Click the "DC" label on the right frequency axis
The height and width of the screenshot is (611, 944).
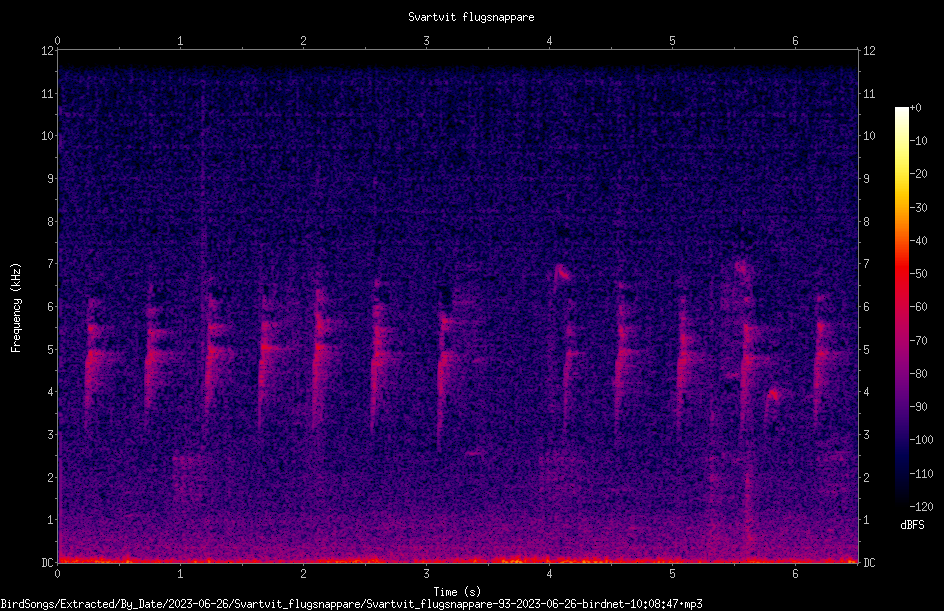(x=869, y=563)
